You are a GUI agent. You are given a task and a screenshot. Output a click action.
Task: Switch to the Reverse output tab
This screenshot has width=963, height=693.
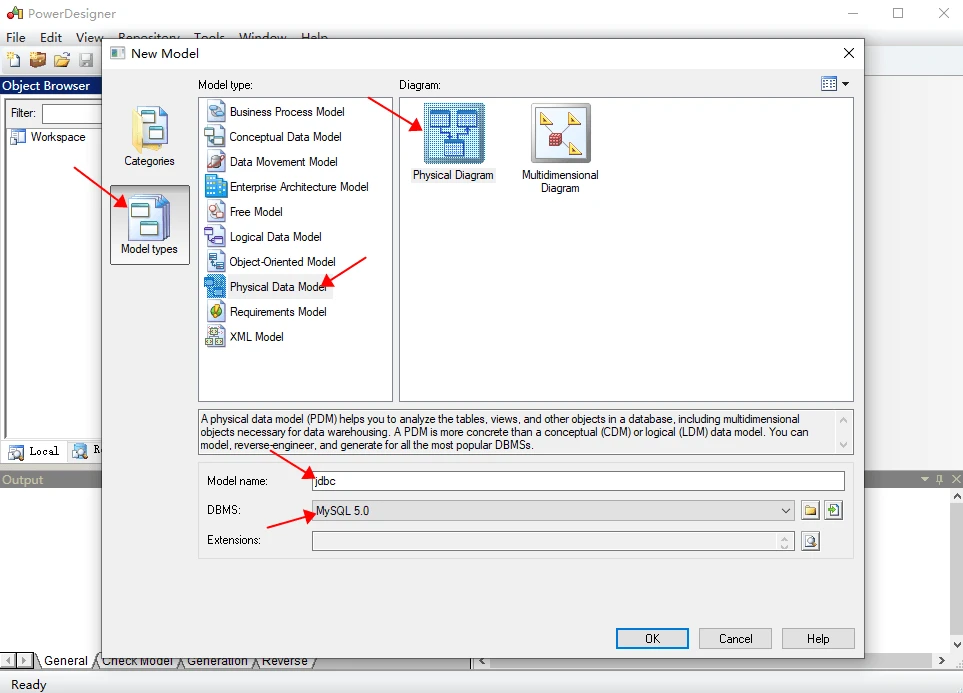[284, 662]
